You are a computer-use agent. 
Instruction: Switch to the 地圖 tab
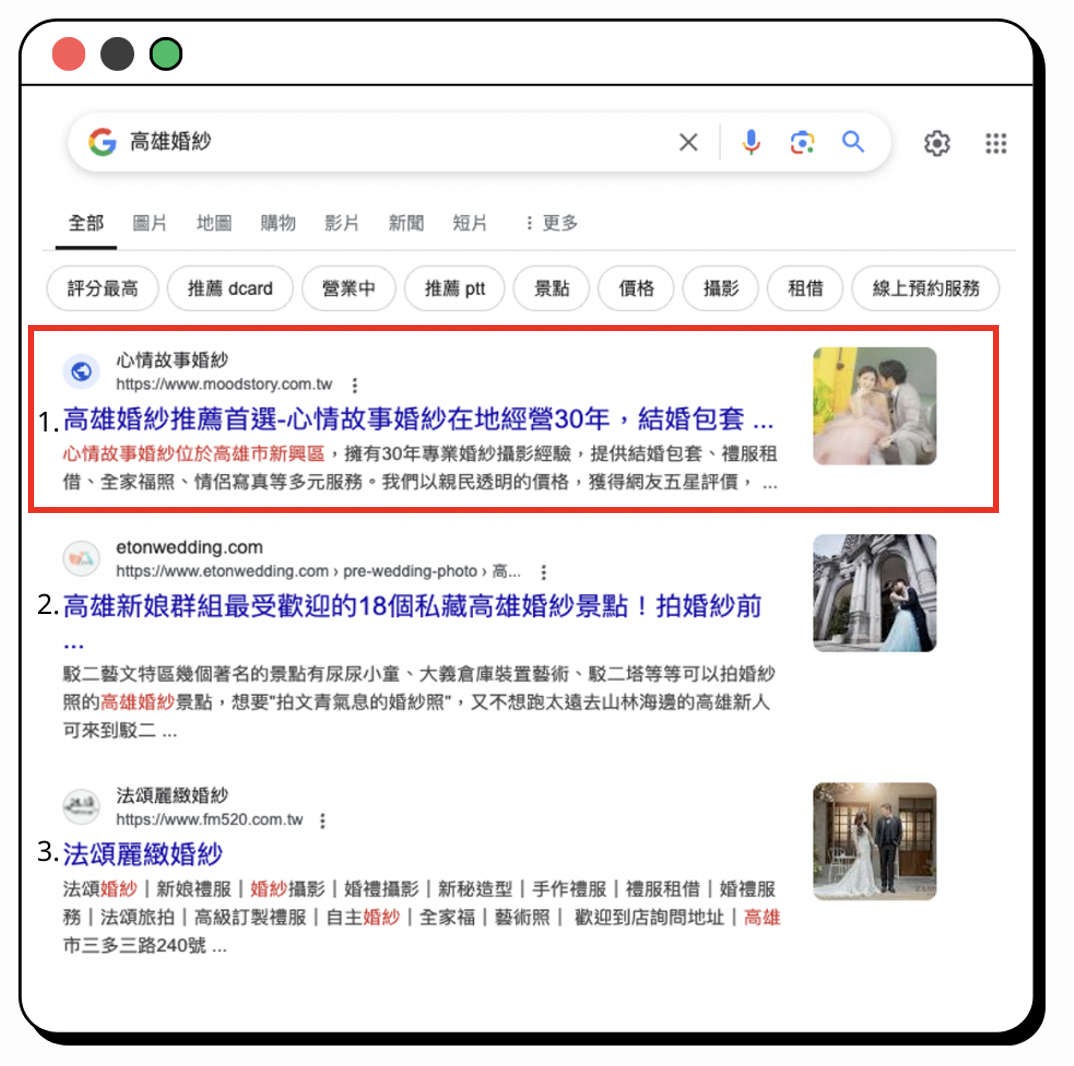click(214, 223)
